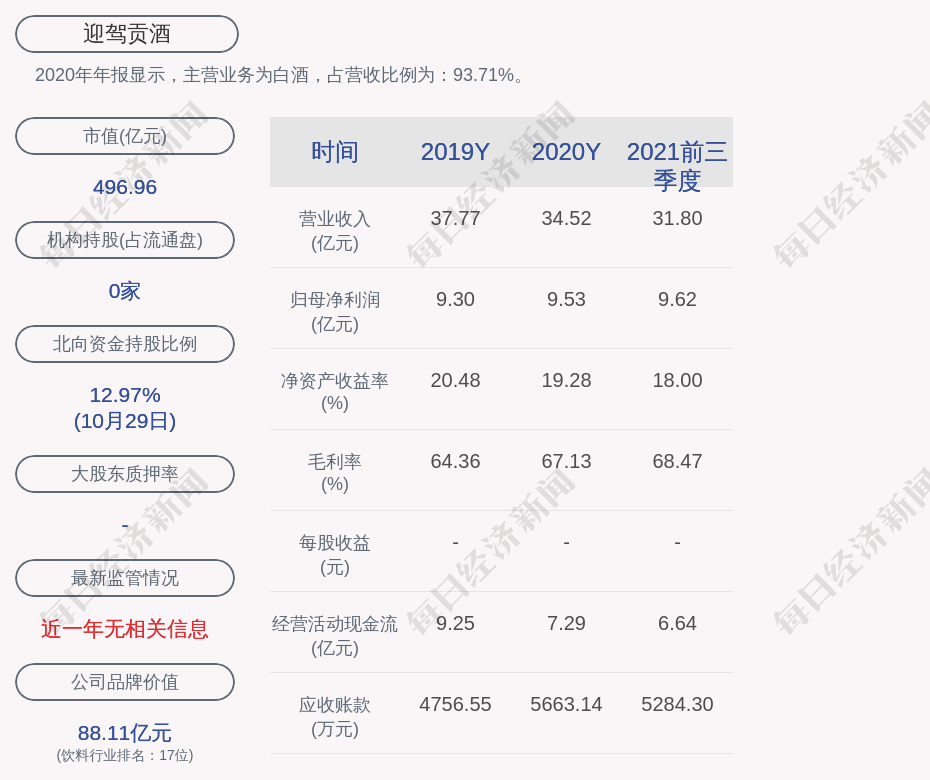This screenshot has width=930, height=780.
Task: Click brand value 88.11亿元
Action: (x=125, y=733)
